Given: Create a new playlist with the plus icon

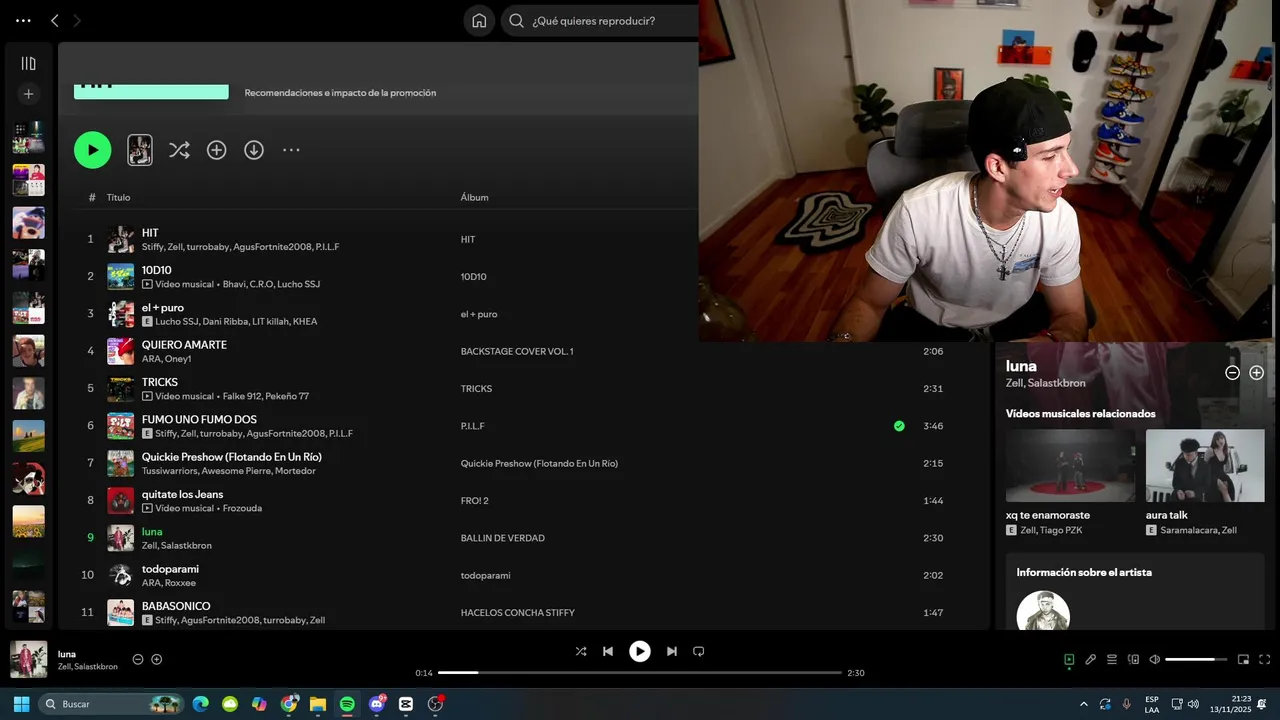Looking at the screenshot, I should pos(28,94).
